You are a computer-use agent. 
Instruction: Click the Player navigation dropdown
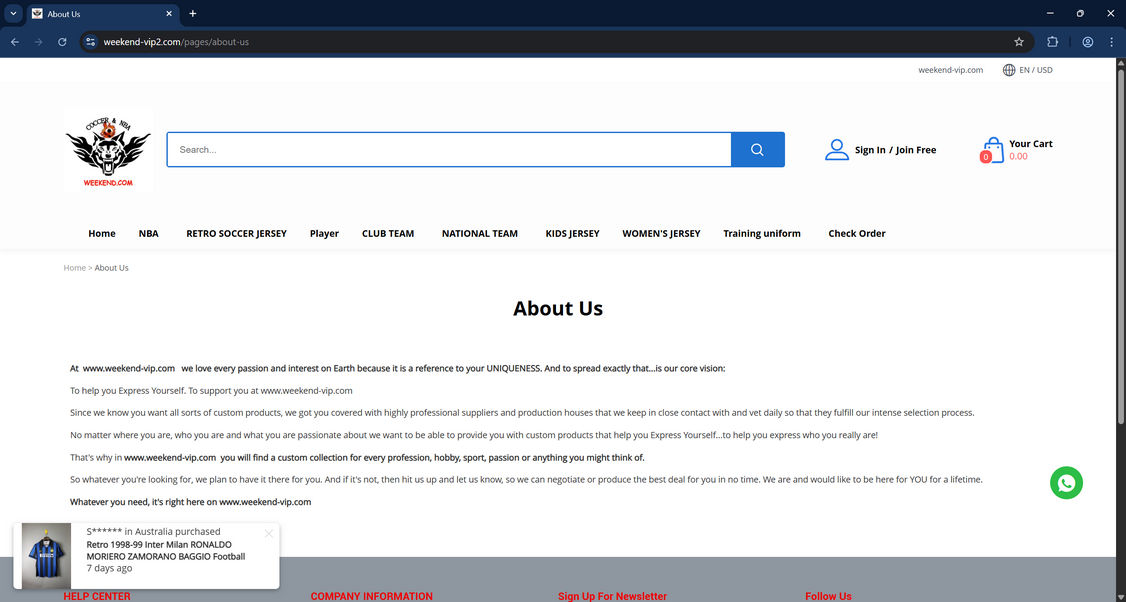pyautogui.click(x=324, y=233)
